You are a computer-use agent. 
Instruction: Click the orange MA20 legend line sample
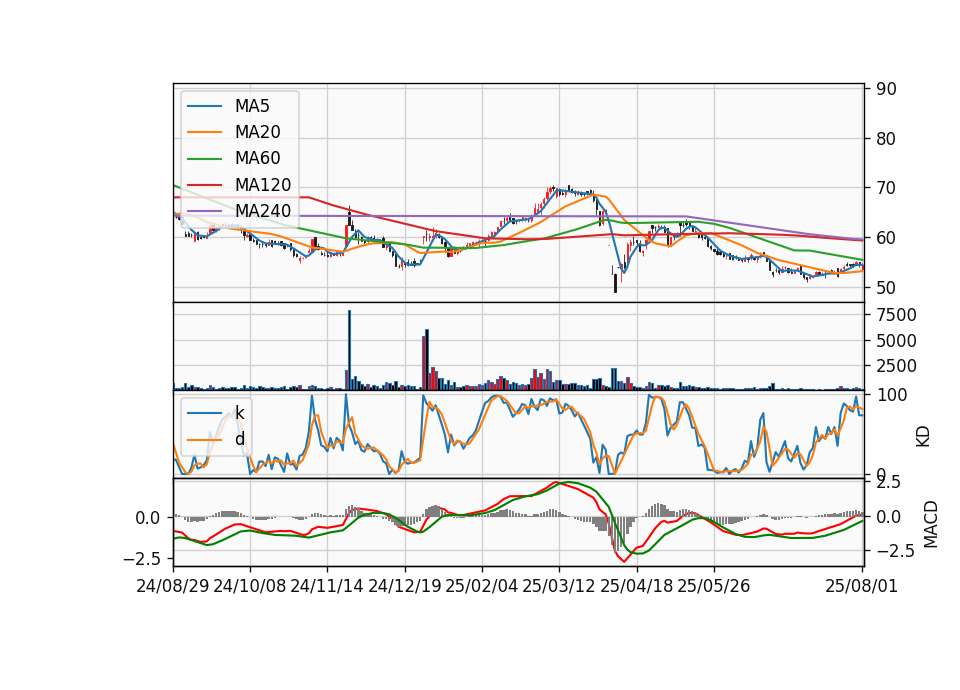coord(204,132)
